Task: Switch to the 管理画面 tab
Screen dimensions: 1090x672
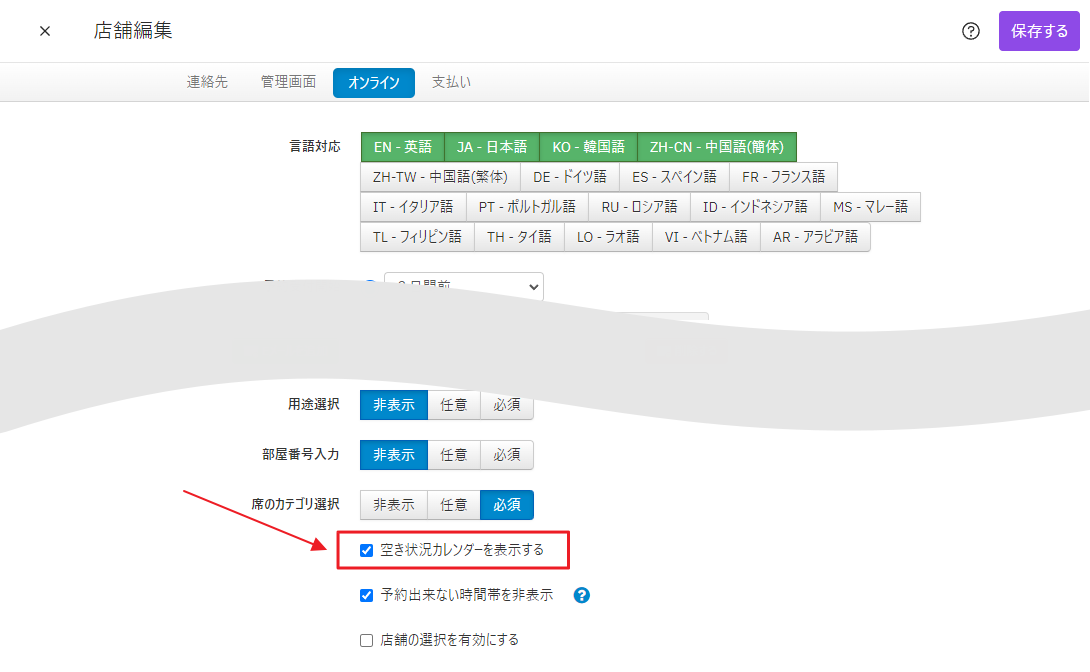Action: [x=288, y=82]
